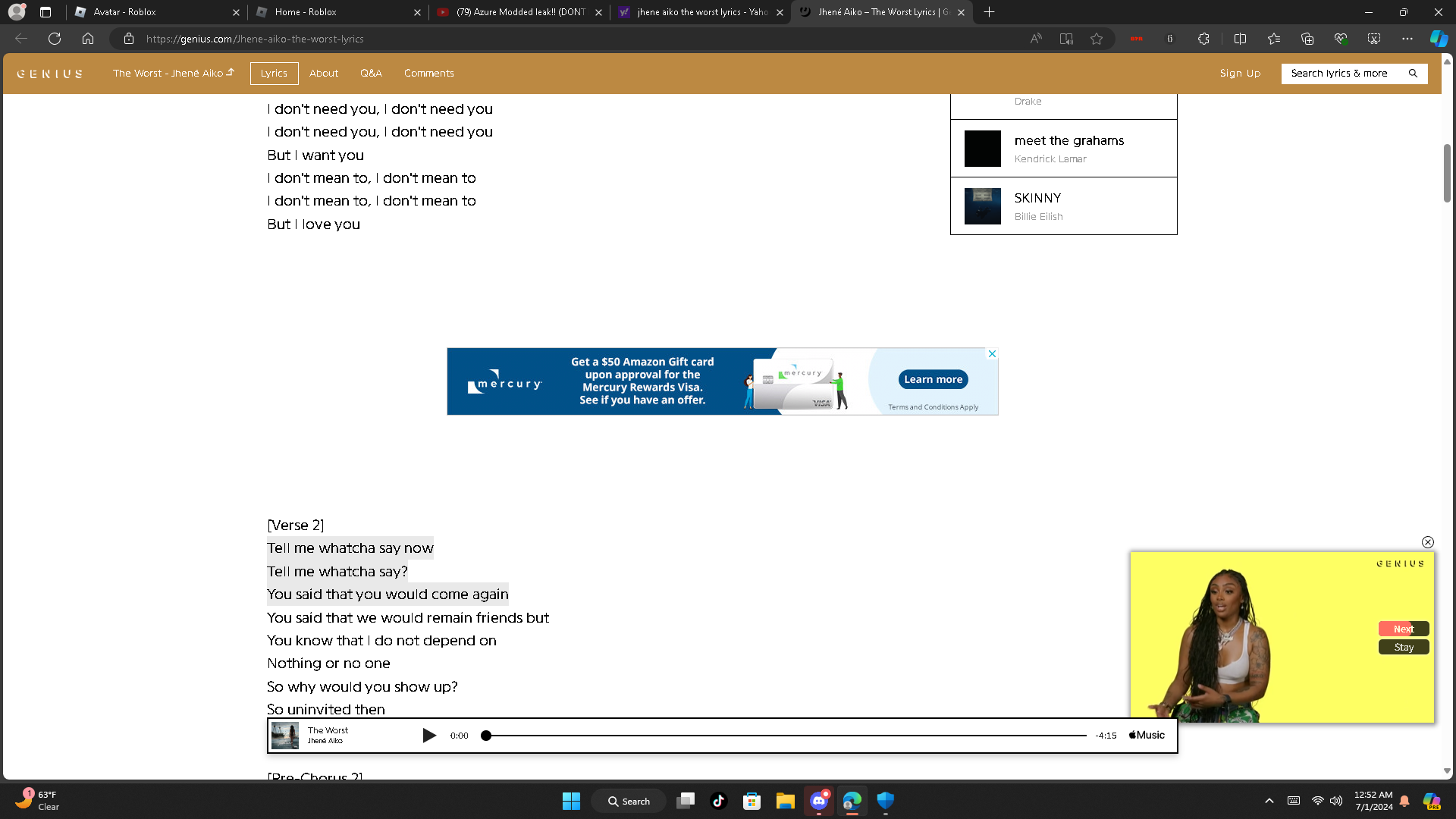Switch to the Home - Roblox tab
Image resolution: width=1456 pixels, height=819 pixels.
point(339,12)
